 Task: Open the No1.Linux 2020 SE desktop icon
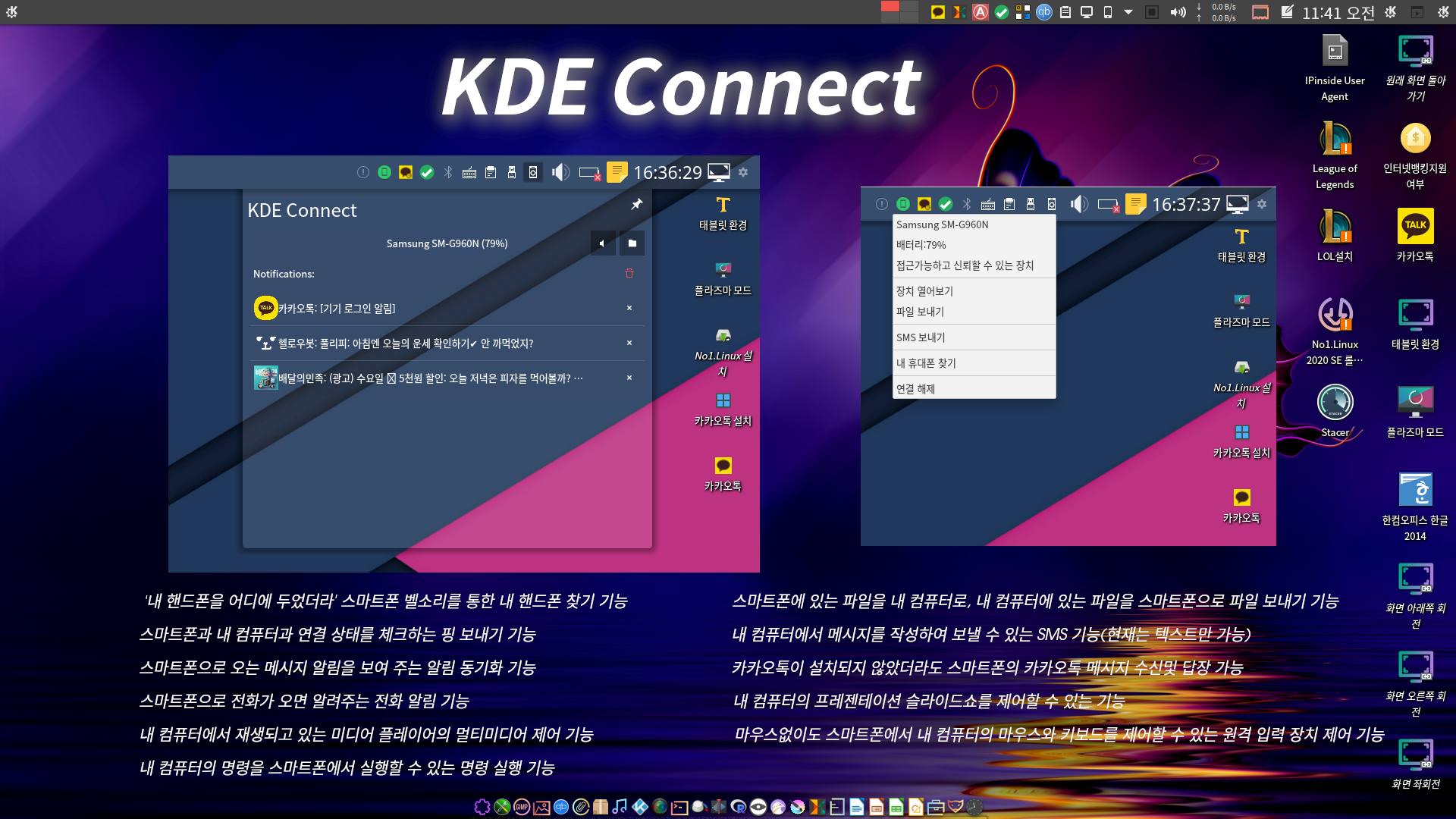[1335, 332]
